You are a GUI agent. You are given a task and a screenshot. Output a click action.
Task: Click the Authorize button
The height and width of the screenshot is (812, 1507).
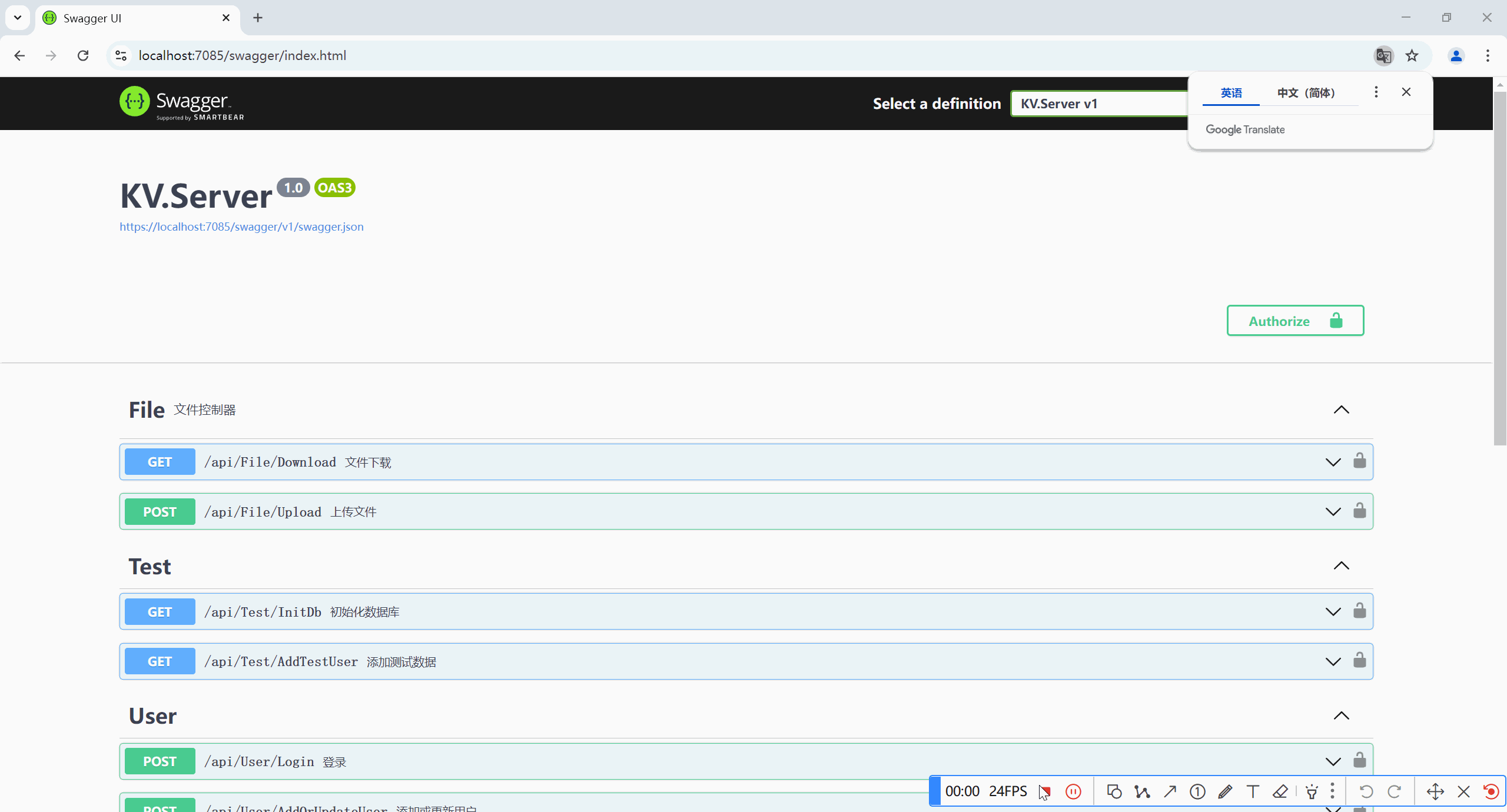[1295, 321]
